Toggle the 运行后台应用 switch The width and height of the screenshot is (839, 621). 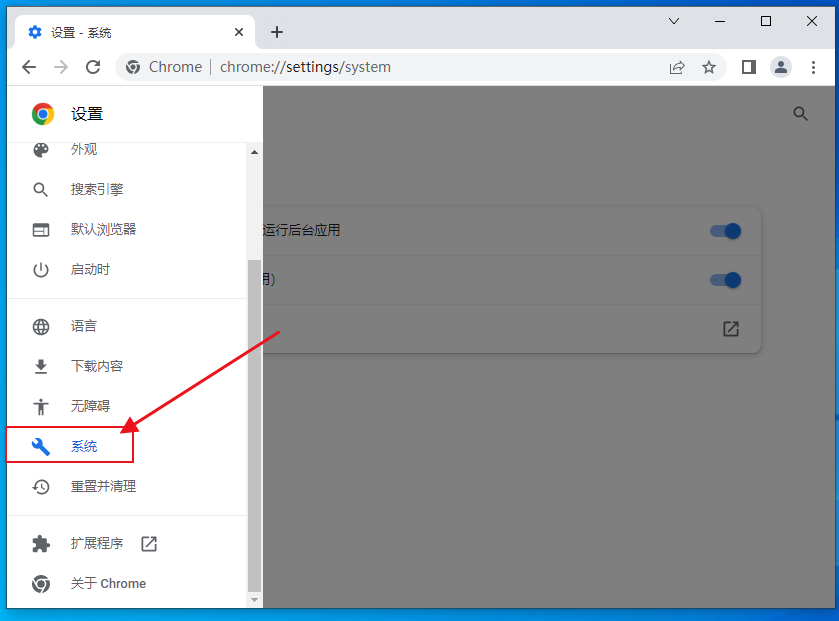726,231
